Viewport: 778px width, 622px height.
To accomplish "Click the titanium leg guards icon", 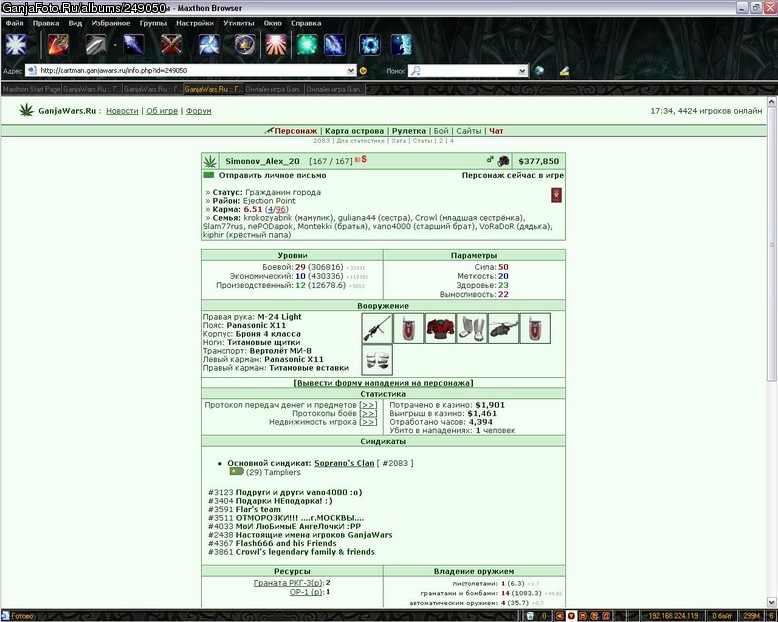I will [x=471, y=328].
